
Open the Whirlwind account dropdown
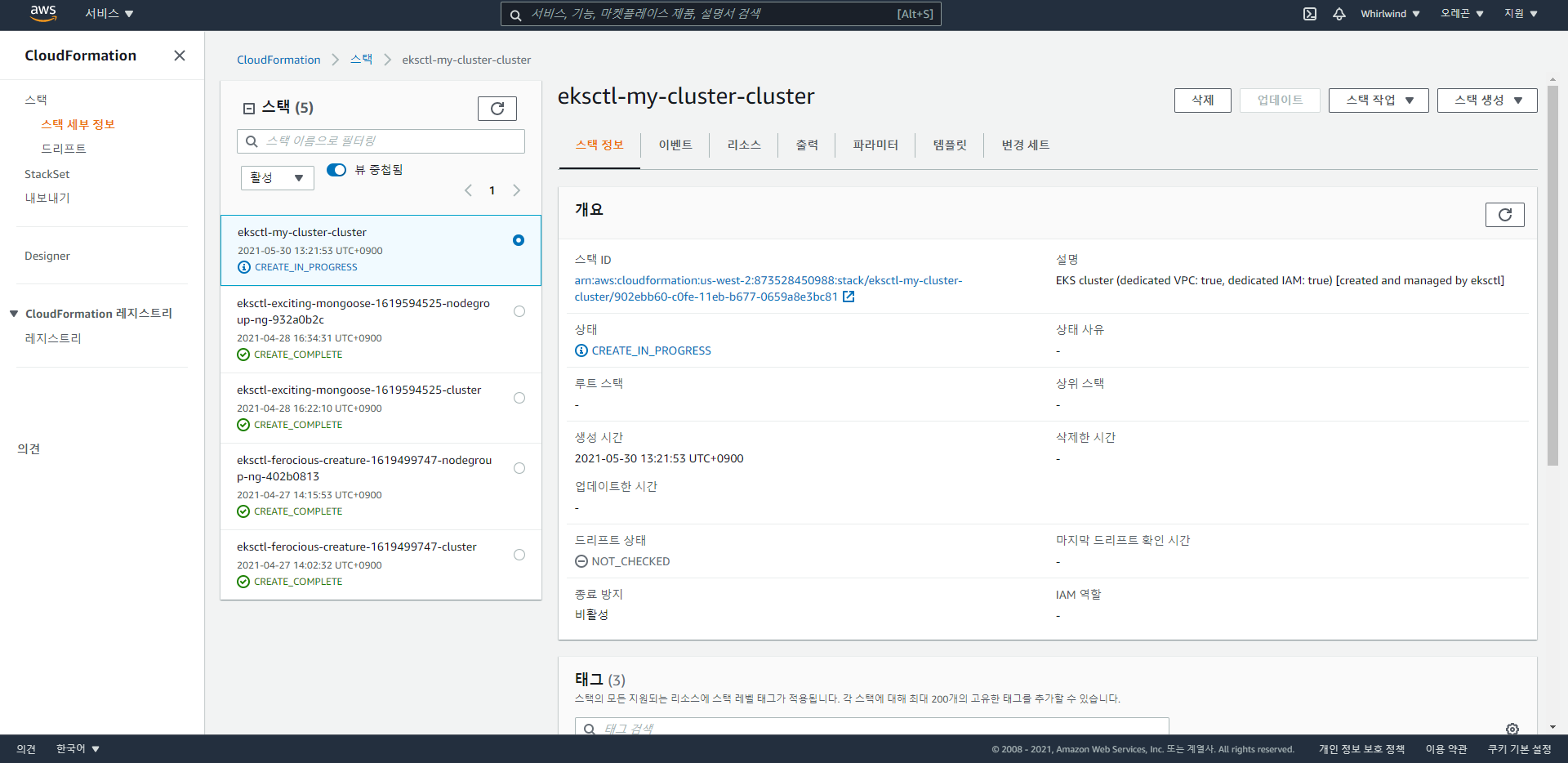[1390, 14]
